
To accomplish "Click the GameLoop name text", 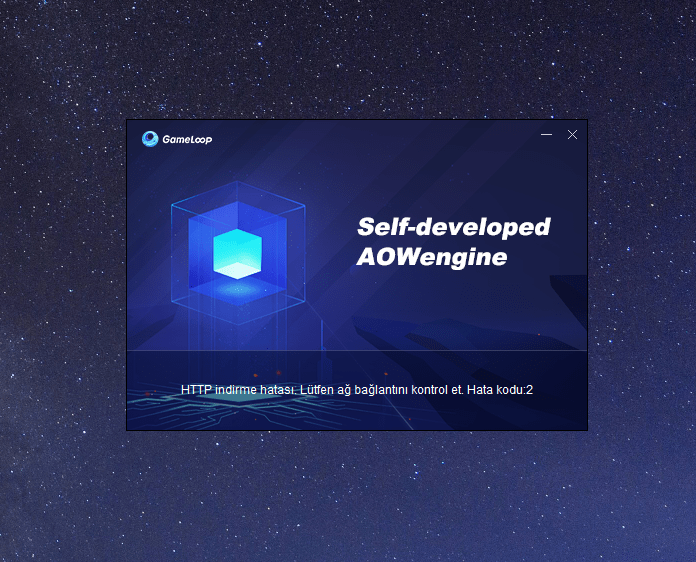I will 187,139.
